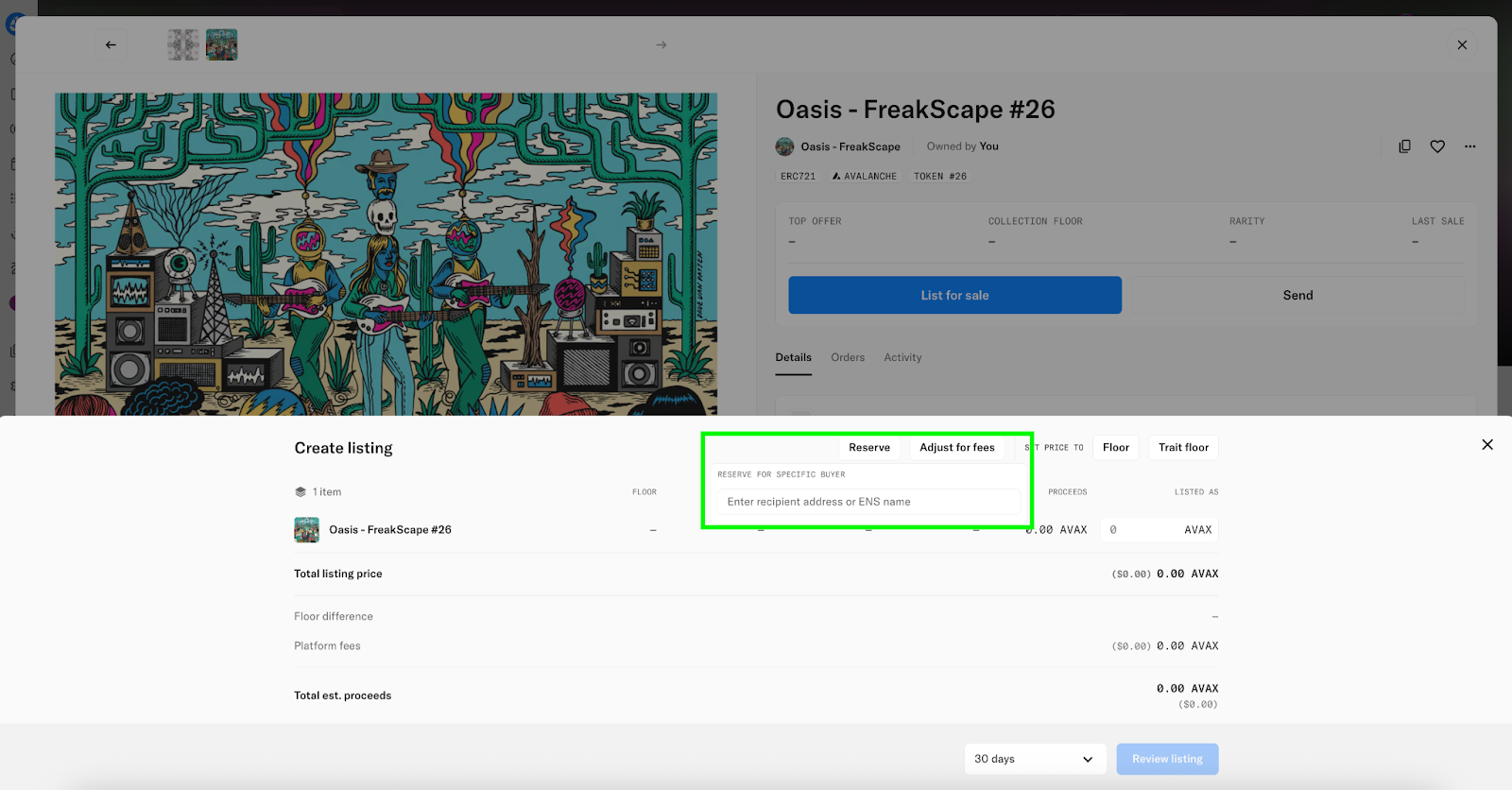The image size is (1512, 790).
Task: Click the collection avatar beside Oasis - FreakScape
Action: point(784,146)
